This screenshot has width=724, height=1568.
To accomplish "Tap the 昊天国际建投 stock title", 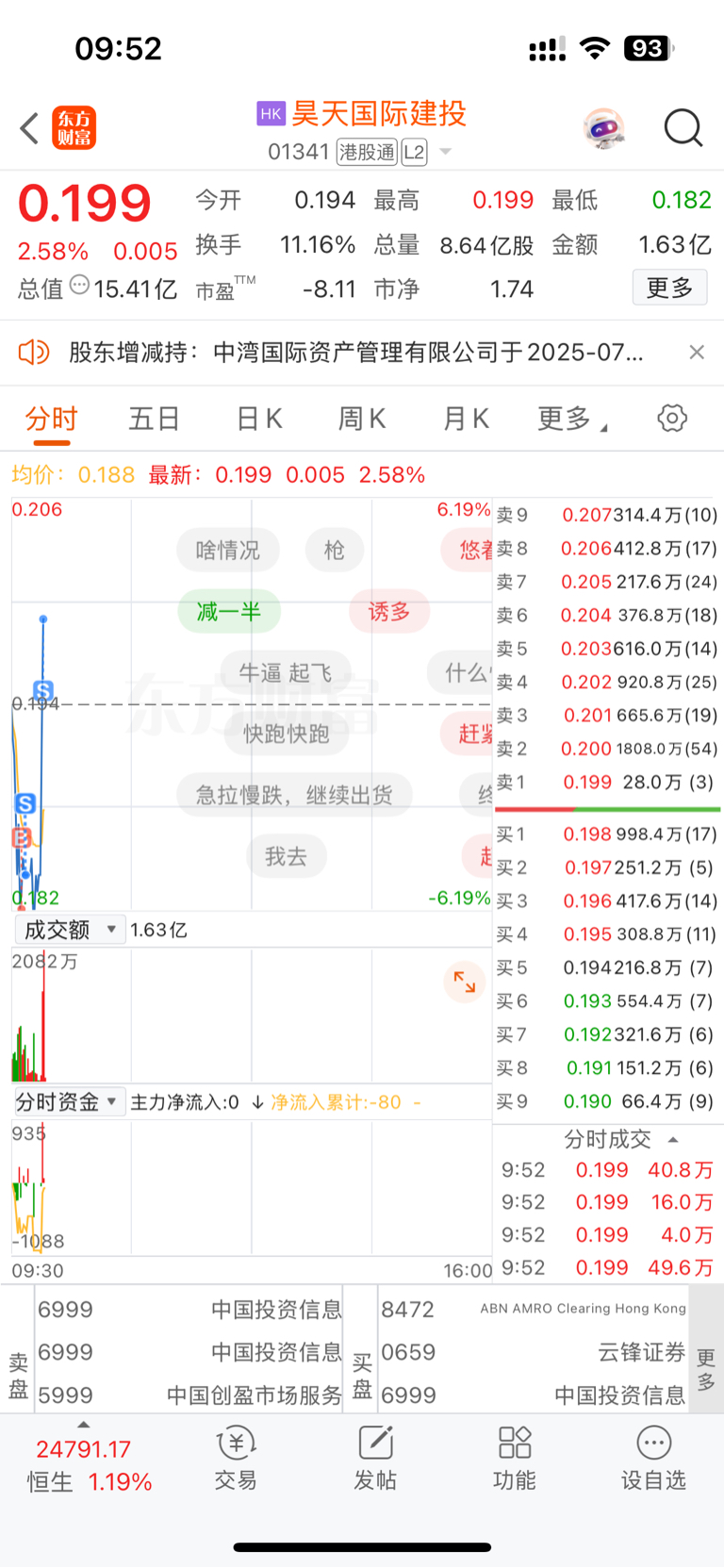I will pos(379,114).
